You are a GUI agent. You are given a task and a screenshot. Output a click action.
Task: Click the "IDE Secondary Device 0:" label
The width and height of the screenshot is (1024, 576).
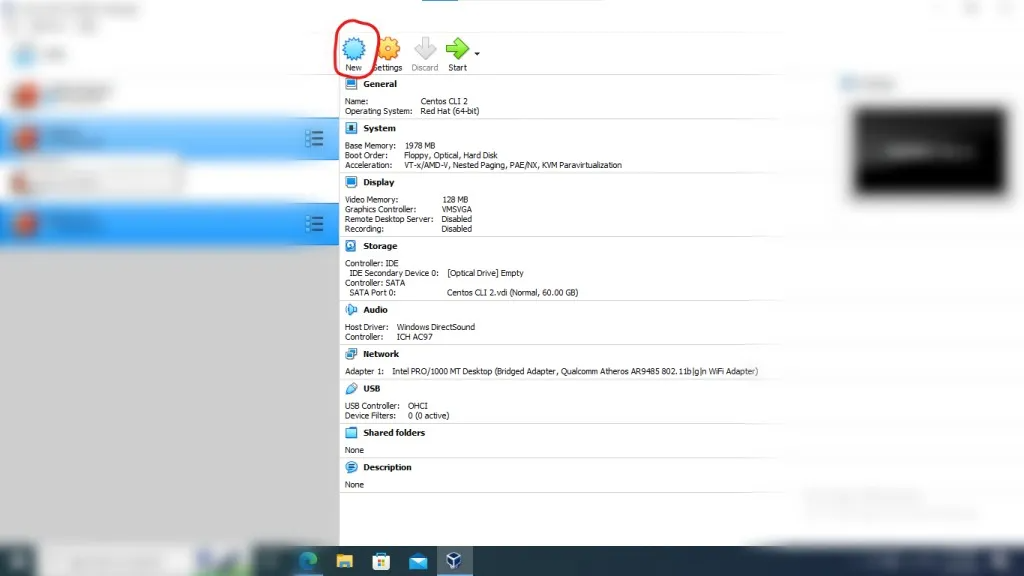(x=394, y=273)
